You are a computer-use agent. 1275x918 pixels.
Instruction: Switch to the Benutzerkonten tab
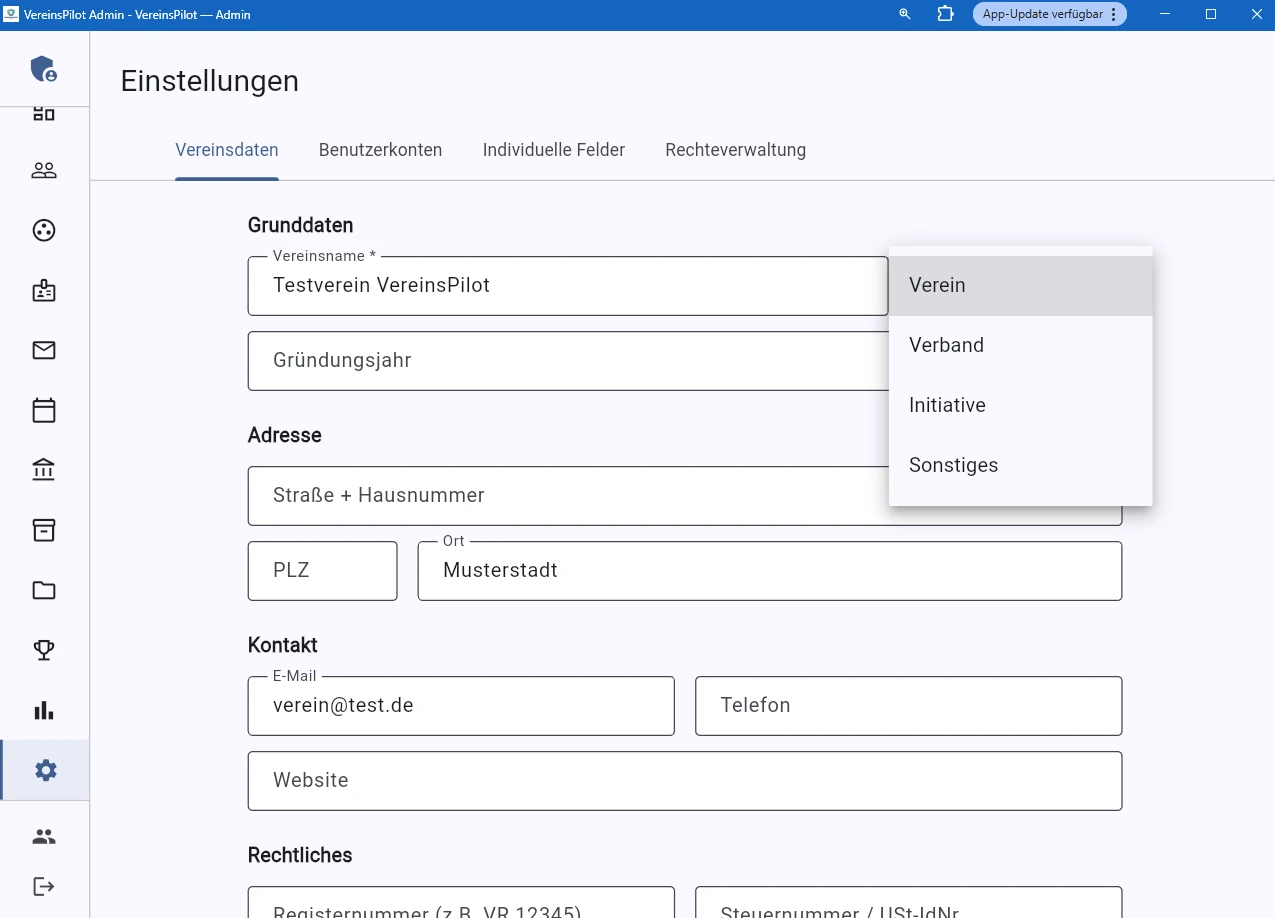click(380, 151)
